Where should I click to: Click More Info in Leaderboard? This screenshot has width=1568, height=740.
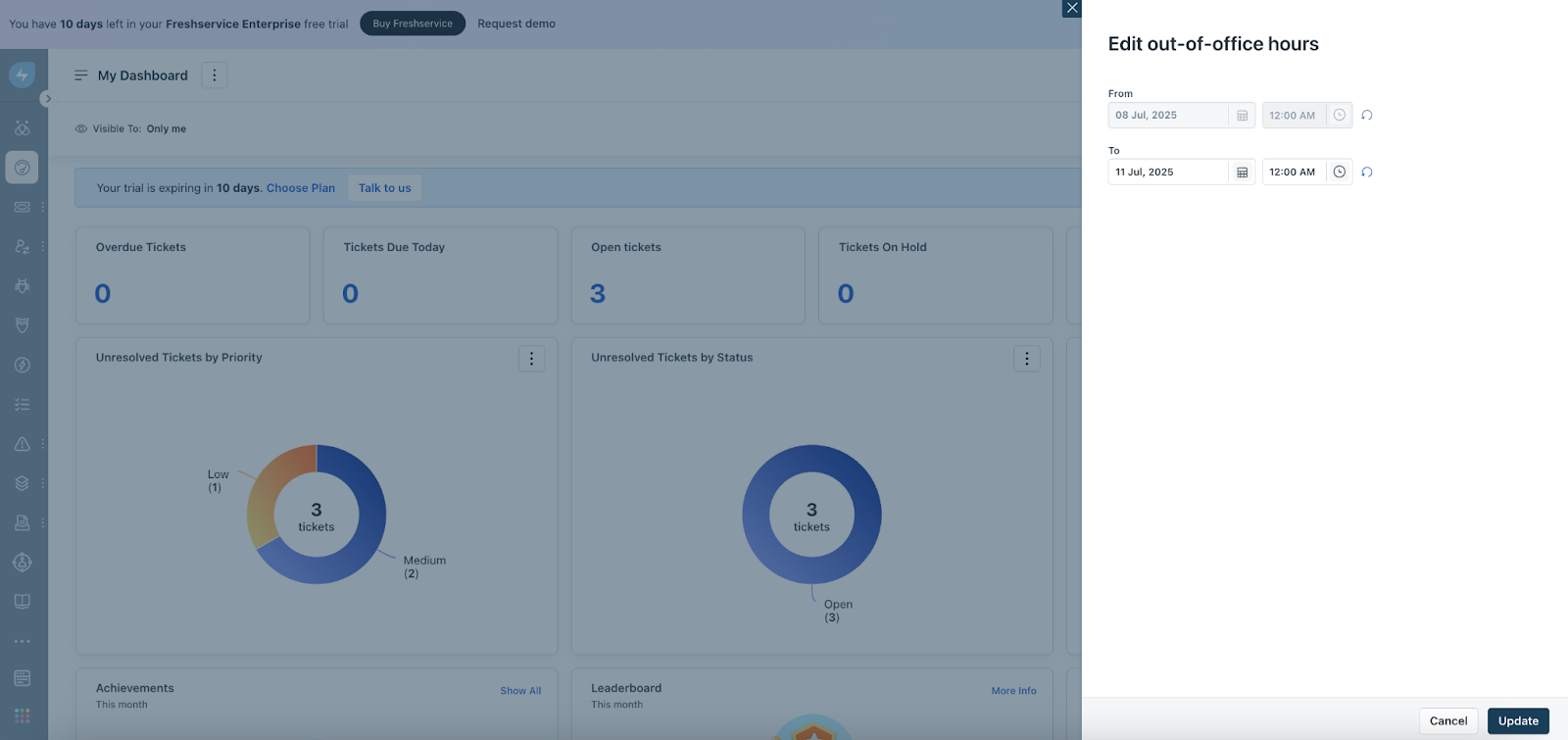click(1013, 691)
